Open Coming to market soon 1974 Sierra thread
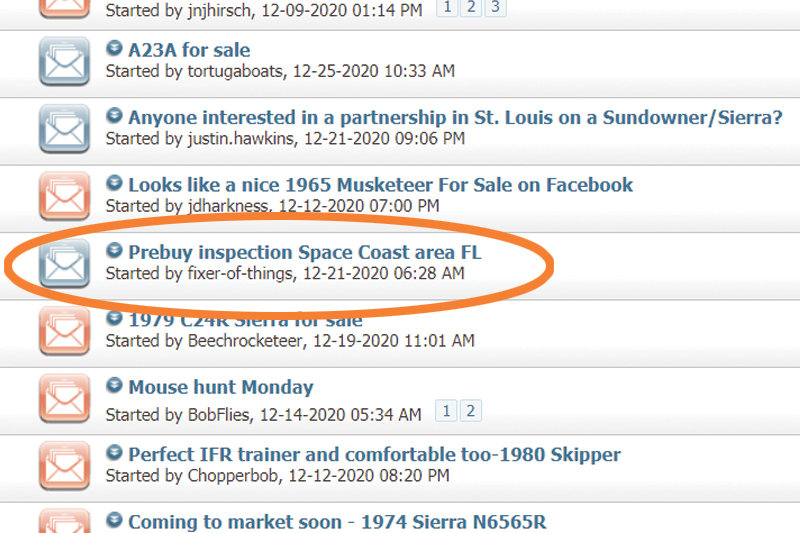800x533 pixels. [337, 522]
